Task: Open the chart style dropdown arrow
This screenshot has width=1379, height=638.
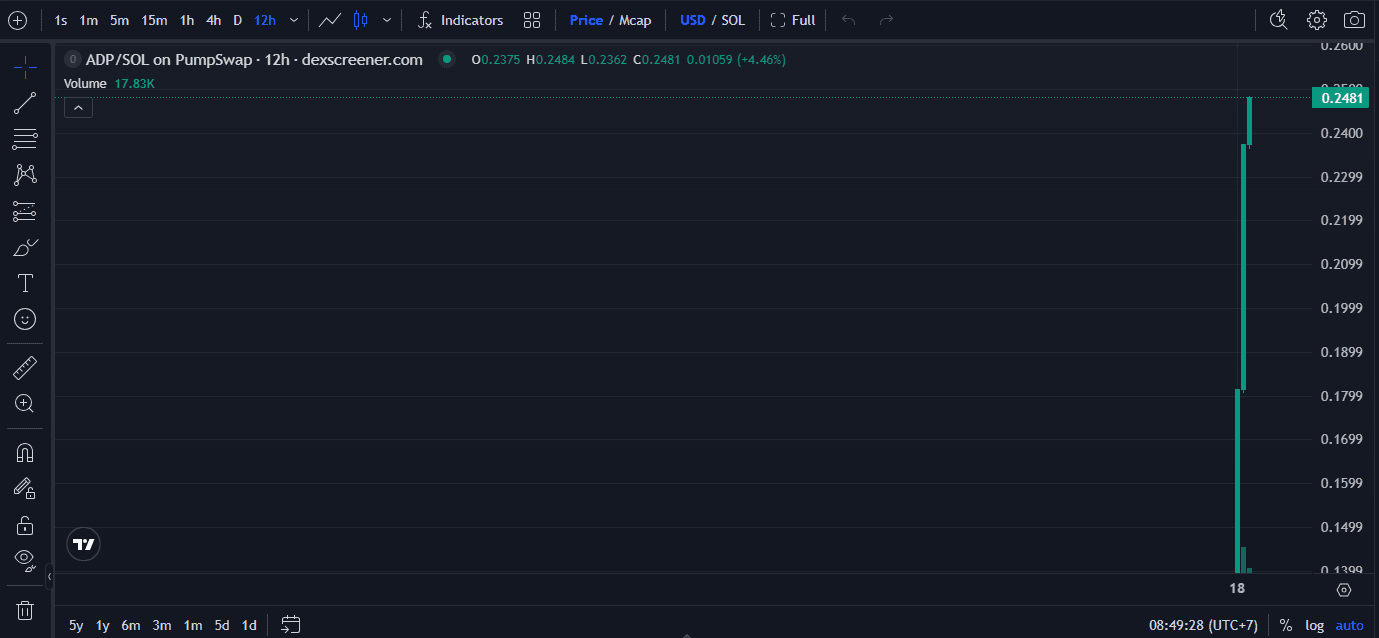Action: click(387, 20)
